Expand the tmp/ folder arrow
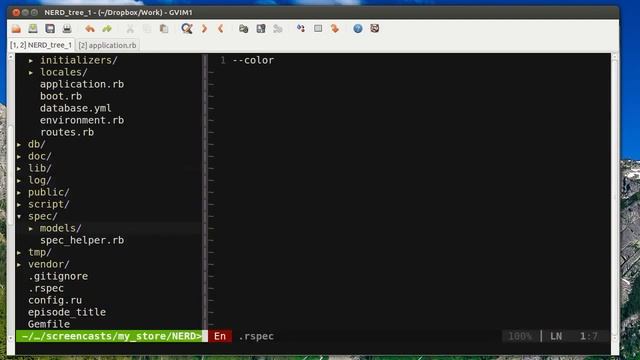This screenshot has height=360, width=640. [19, 253]
